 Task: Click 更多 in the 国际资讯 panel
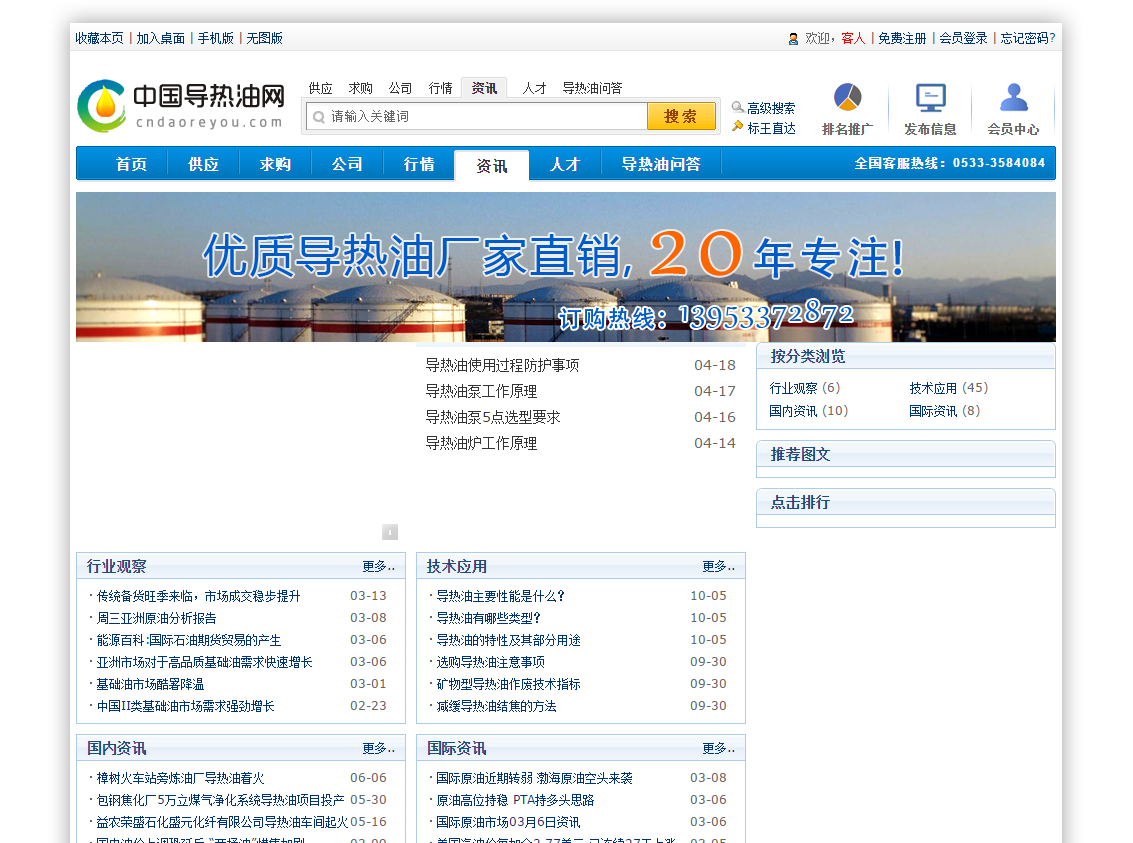[x=718, y=748]
